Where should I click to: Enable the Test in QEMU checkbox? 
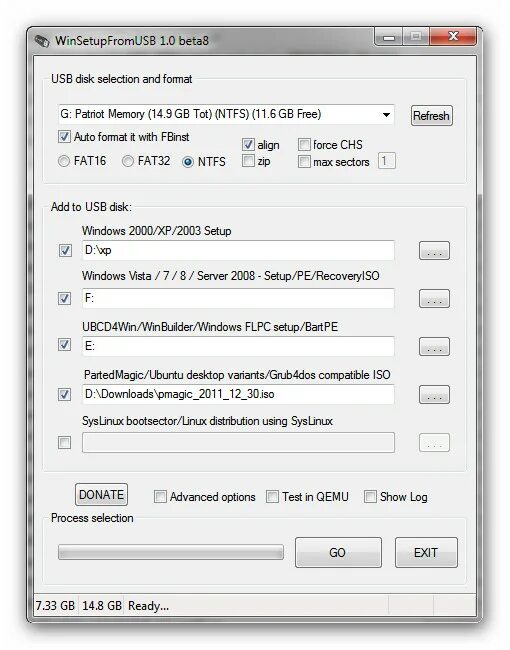click(x=272, y=496)
